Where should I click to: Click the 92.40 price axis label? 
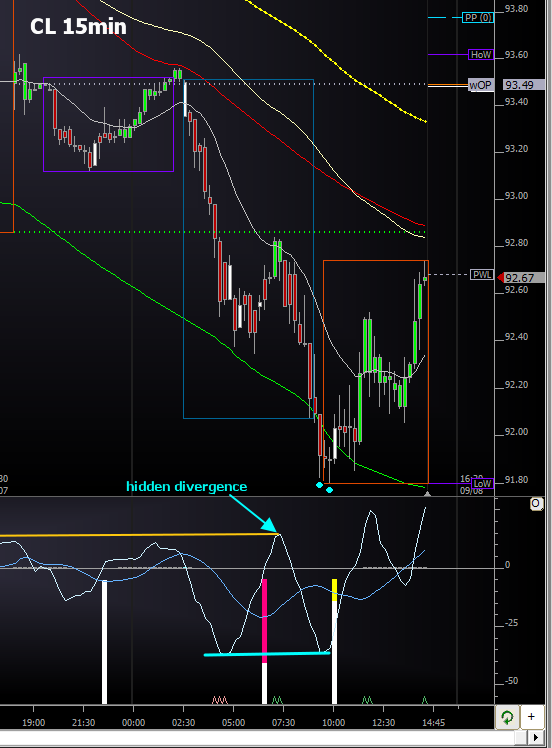click(x=517, y=337)
